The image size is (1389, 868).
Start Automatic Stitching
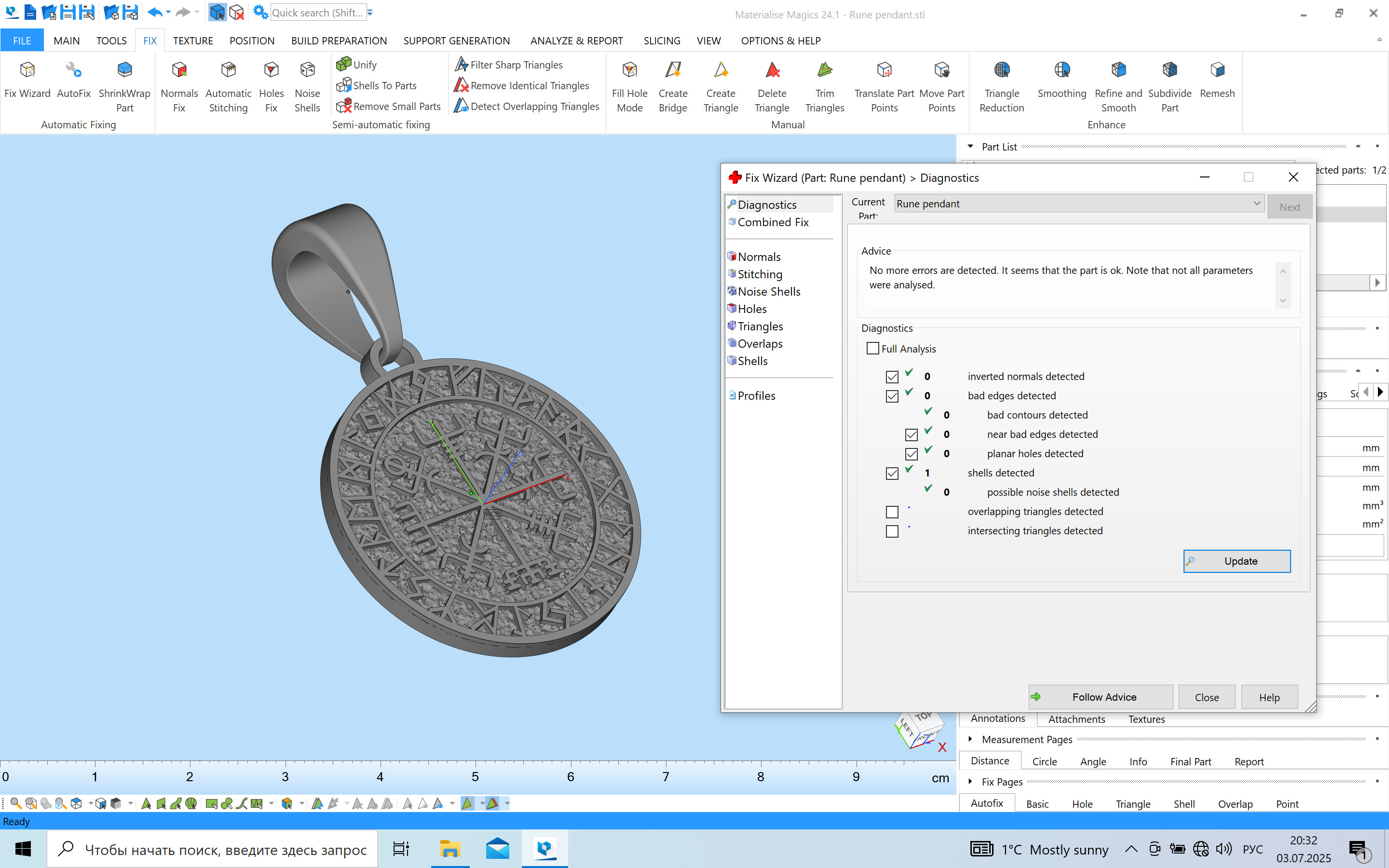229,87
